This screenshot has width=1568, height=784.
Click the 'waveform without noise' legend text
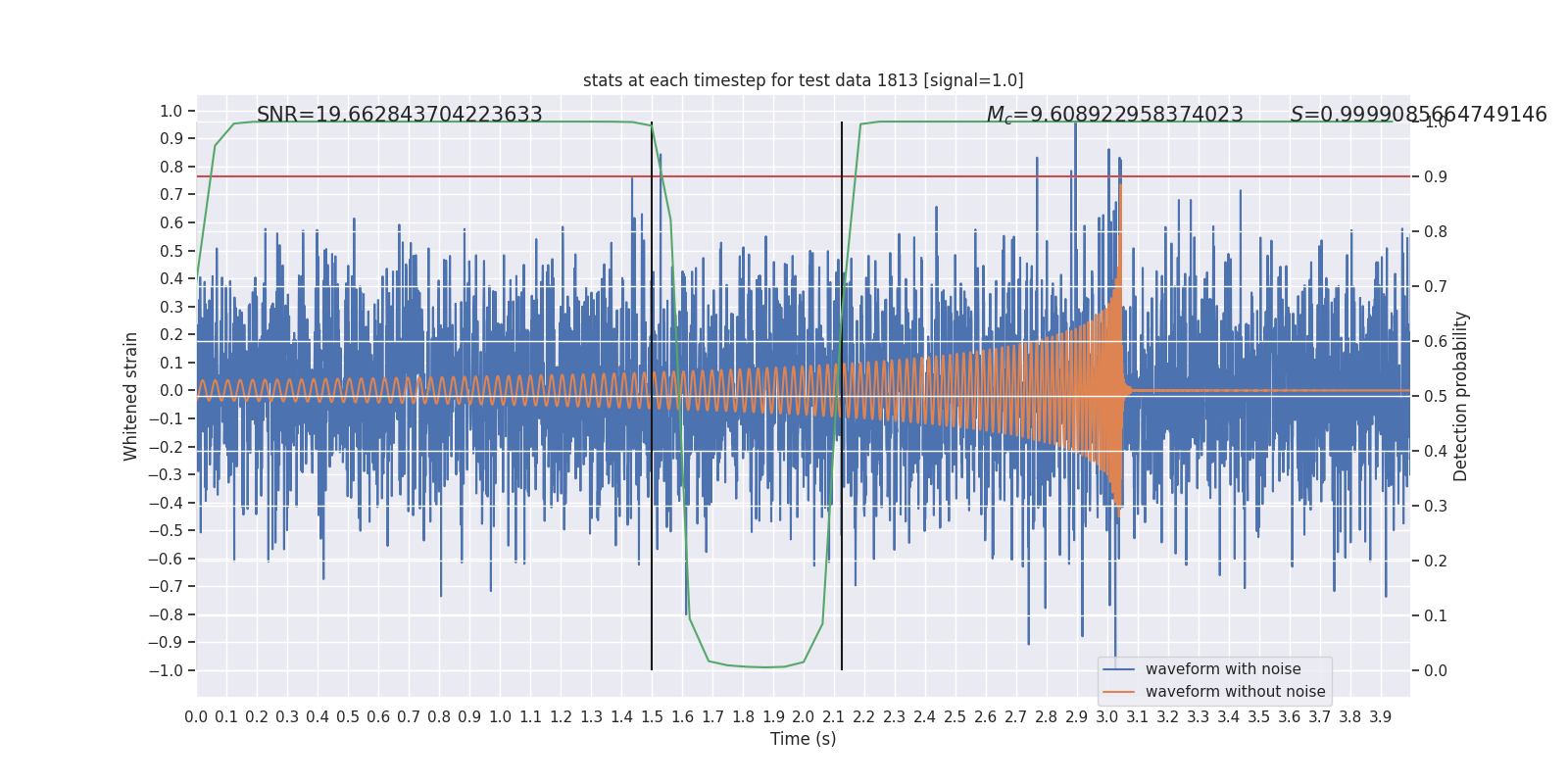pyautogui.click(x=1235, y=692)
